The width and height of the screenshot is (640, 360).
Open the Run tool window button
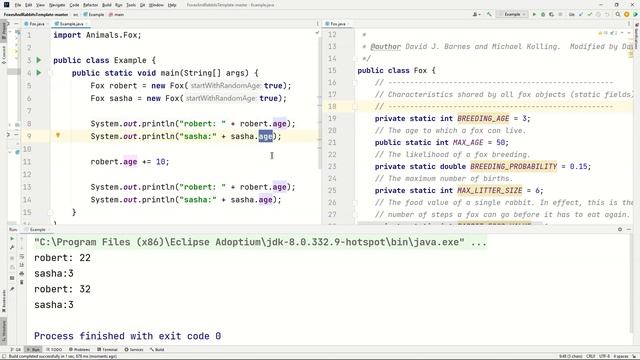click(x=33, y=350)
